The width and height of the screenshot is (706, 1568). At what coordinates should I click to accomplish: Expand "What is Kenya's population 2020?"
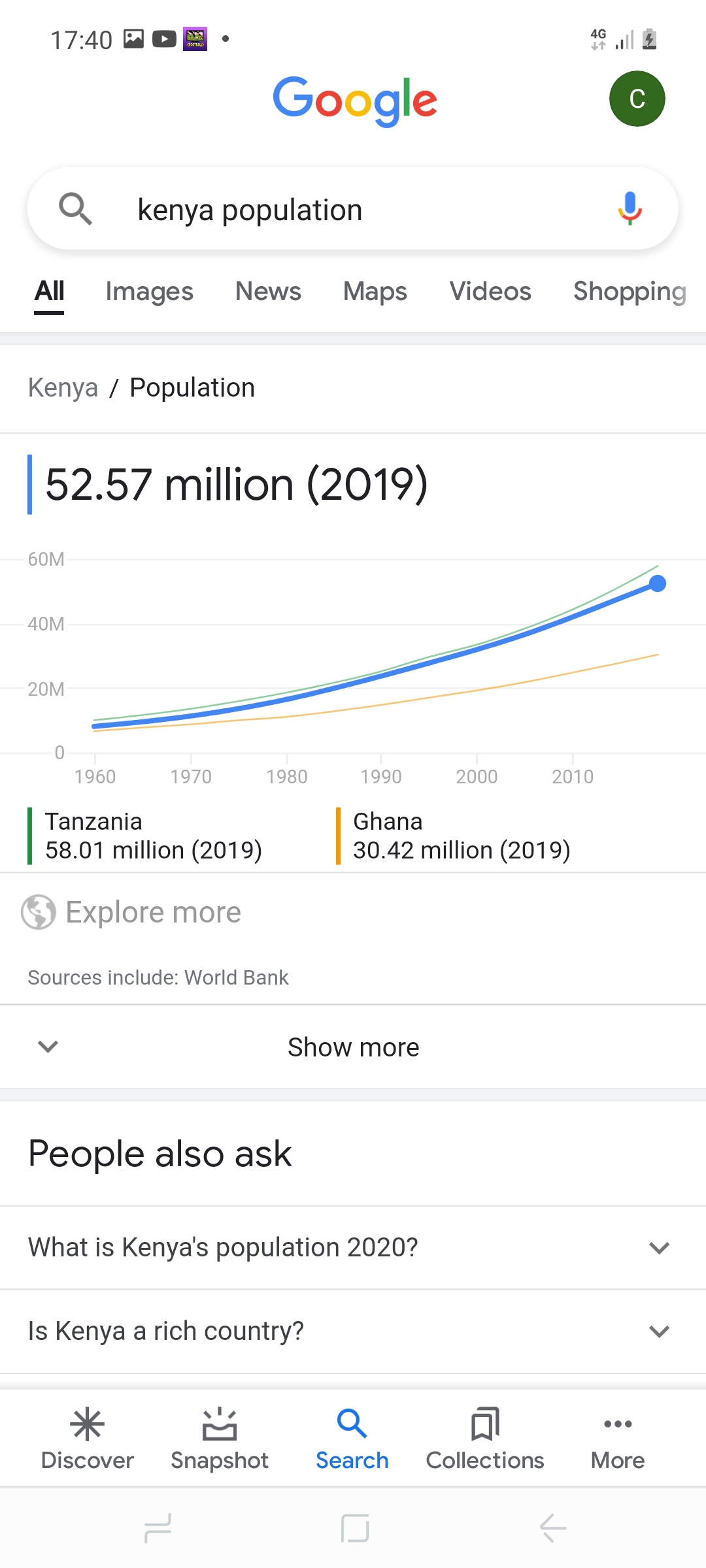tap(353, 1247)
